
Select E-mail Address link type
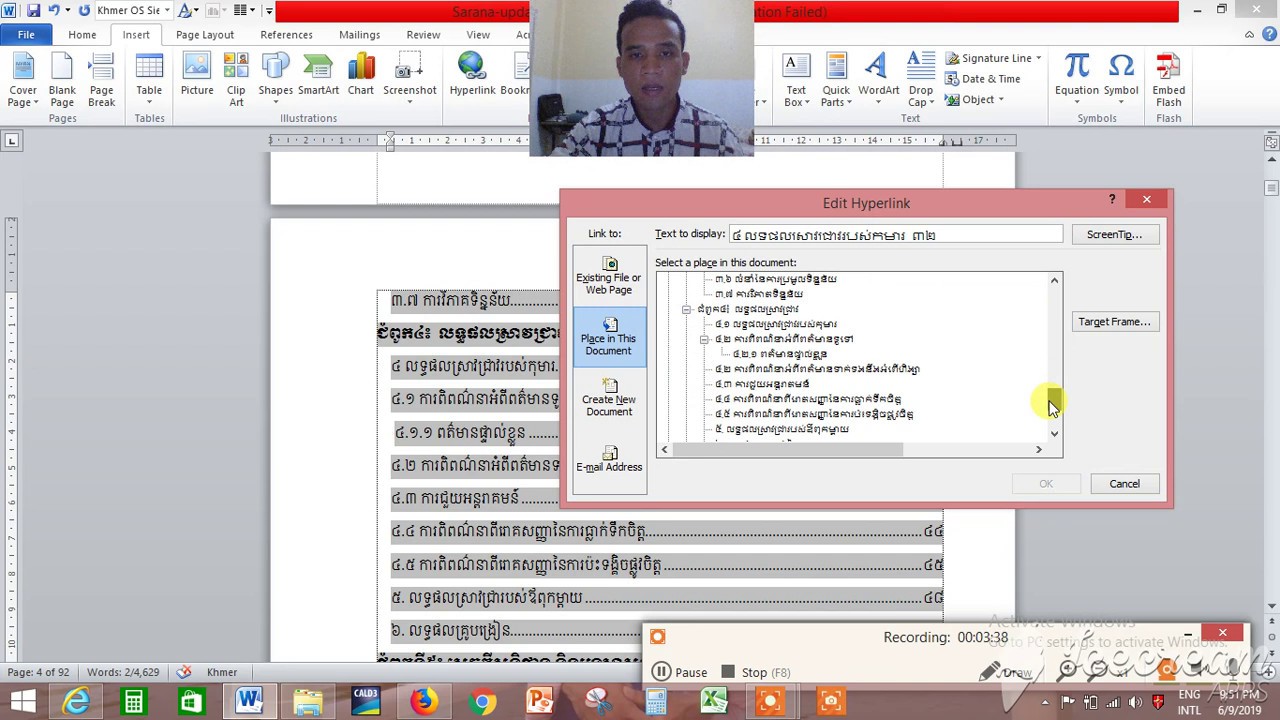pyautogui.click(x=609, y=458)
